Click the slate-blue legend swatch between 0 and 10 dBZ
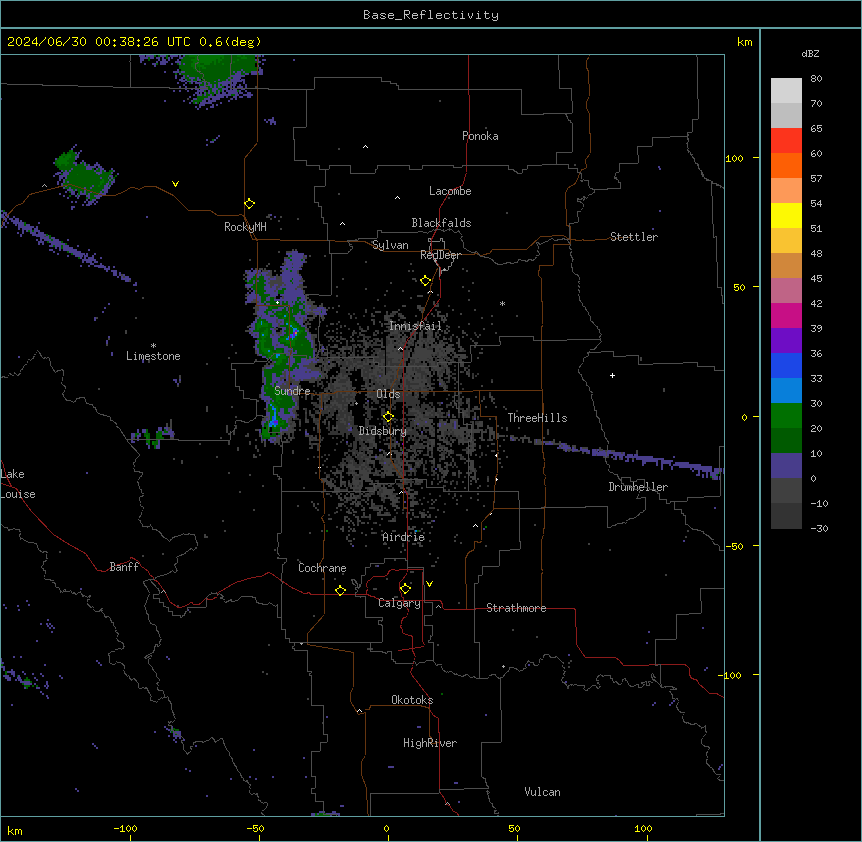 (786, 466)
